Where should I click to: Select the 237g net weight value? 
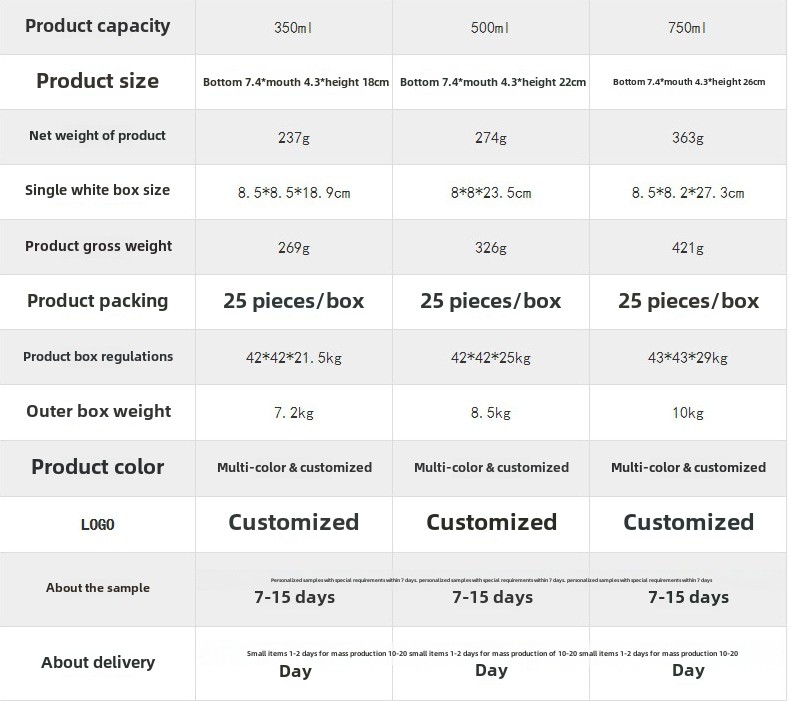pyautogui.click(x=294, y=137)
